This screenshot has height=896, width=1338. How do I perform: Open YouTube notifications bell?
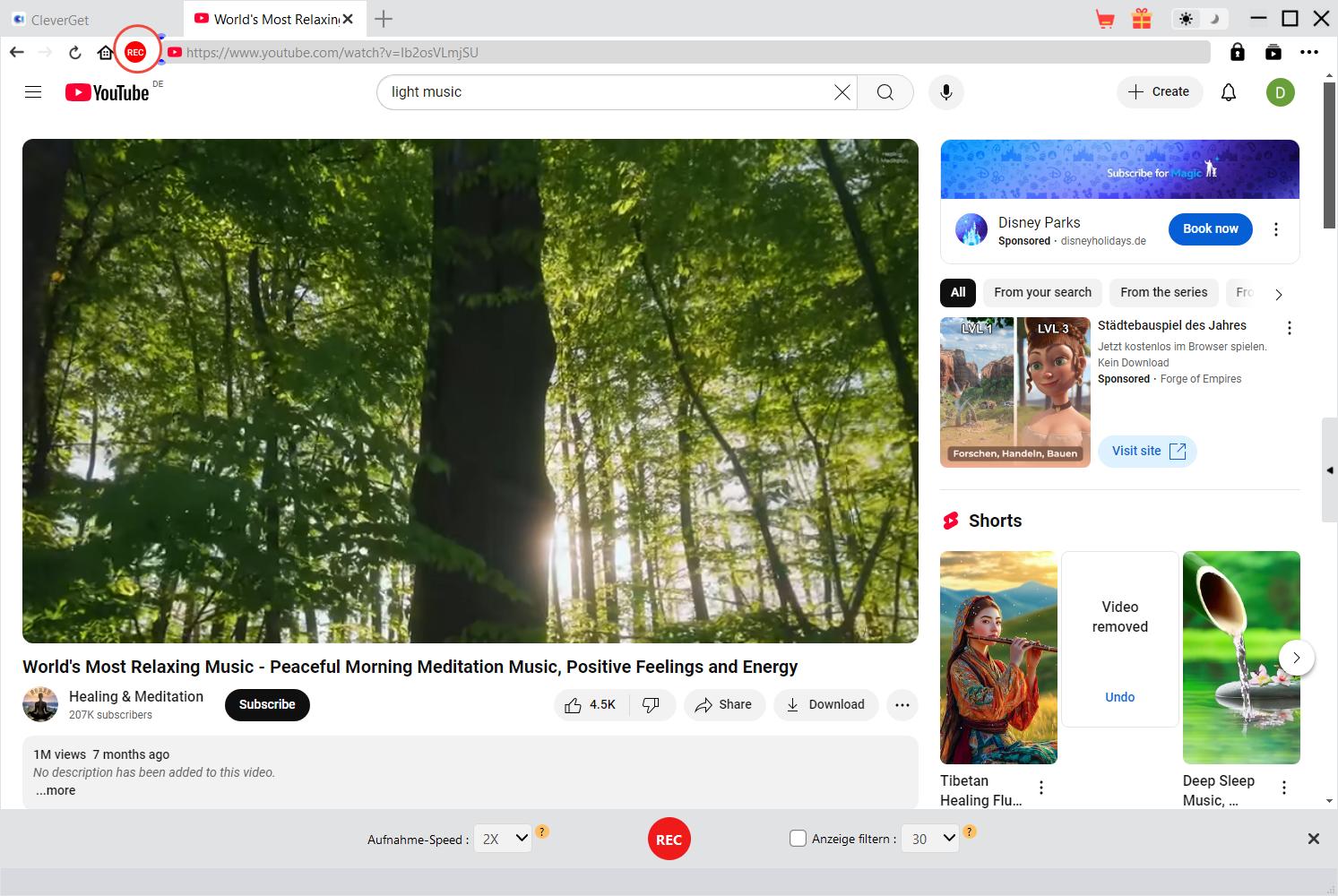tap(1229, 92)
